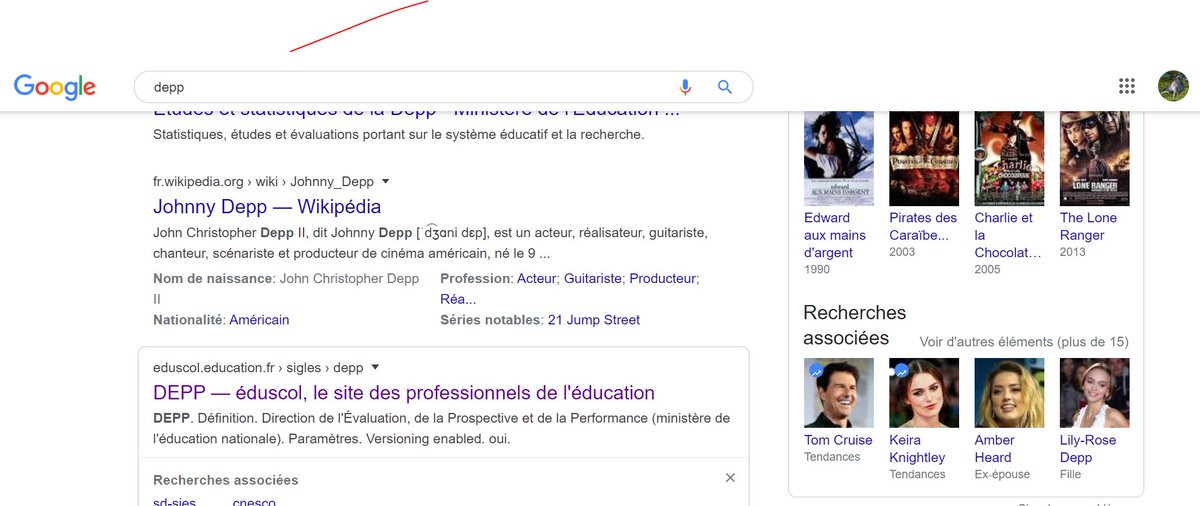Click the eduscol.education.fr breadcrumb

coord(258,367)
